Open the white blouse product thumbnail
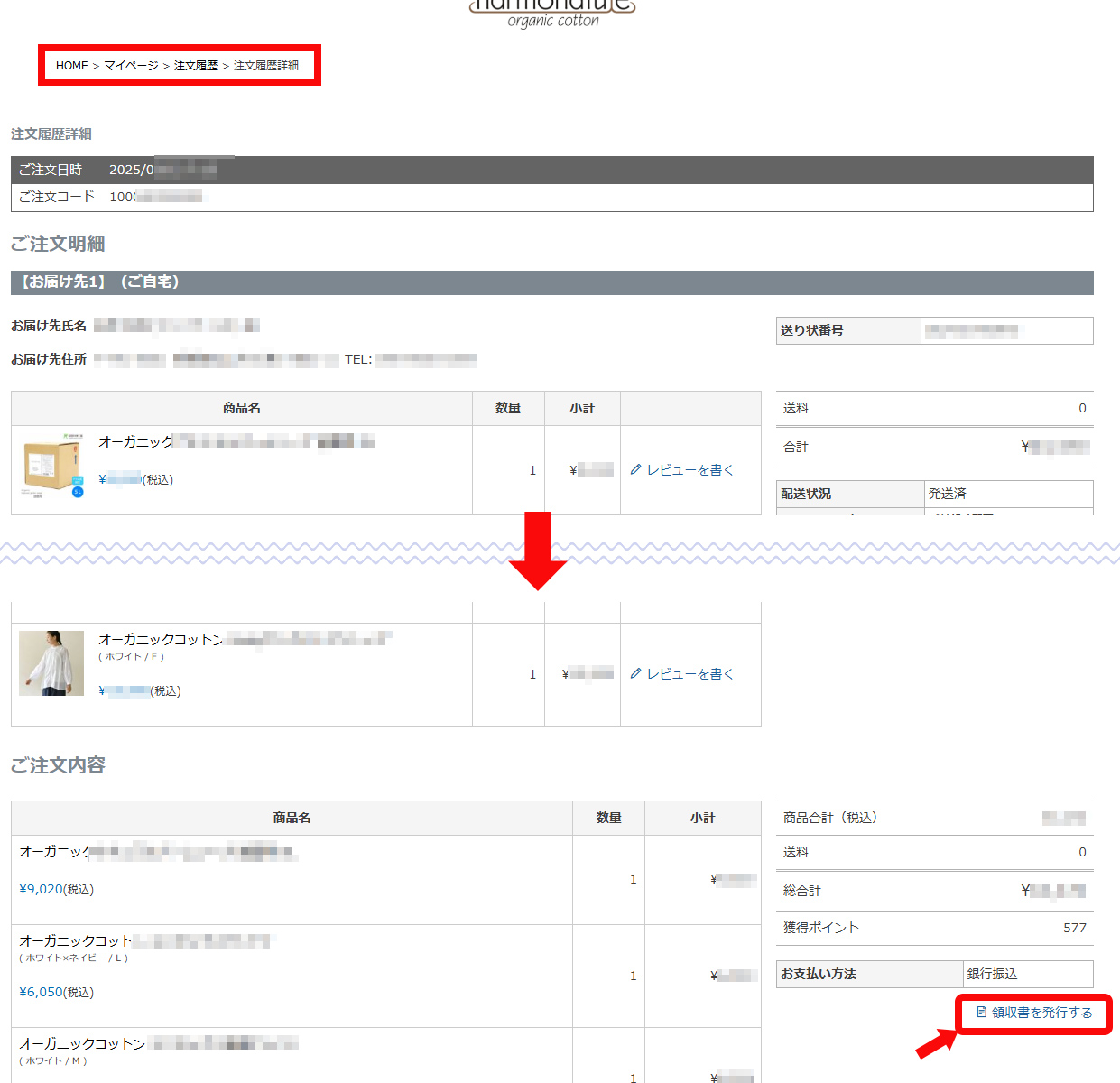The image size is (1120, 1083). point(51,663)
